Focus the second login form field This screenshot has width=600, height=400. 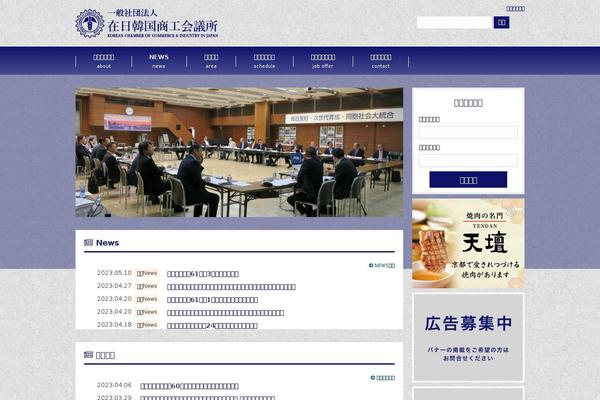point(468,160)
